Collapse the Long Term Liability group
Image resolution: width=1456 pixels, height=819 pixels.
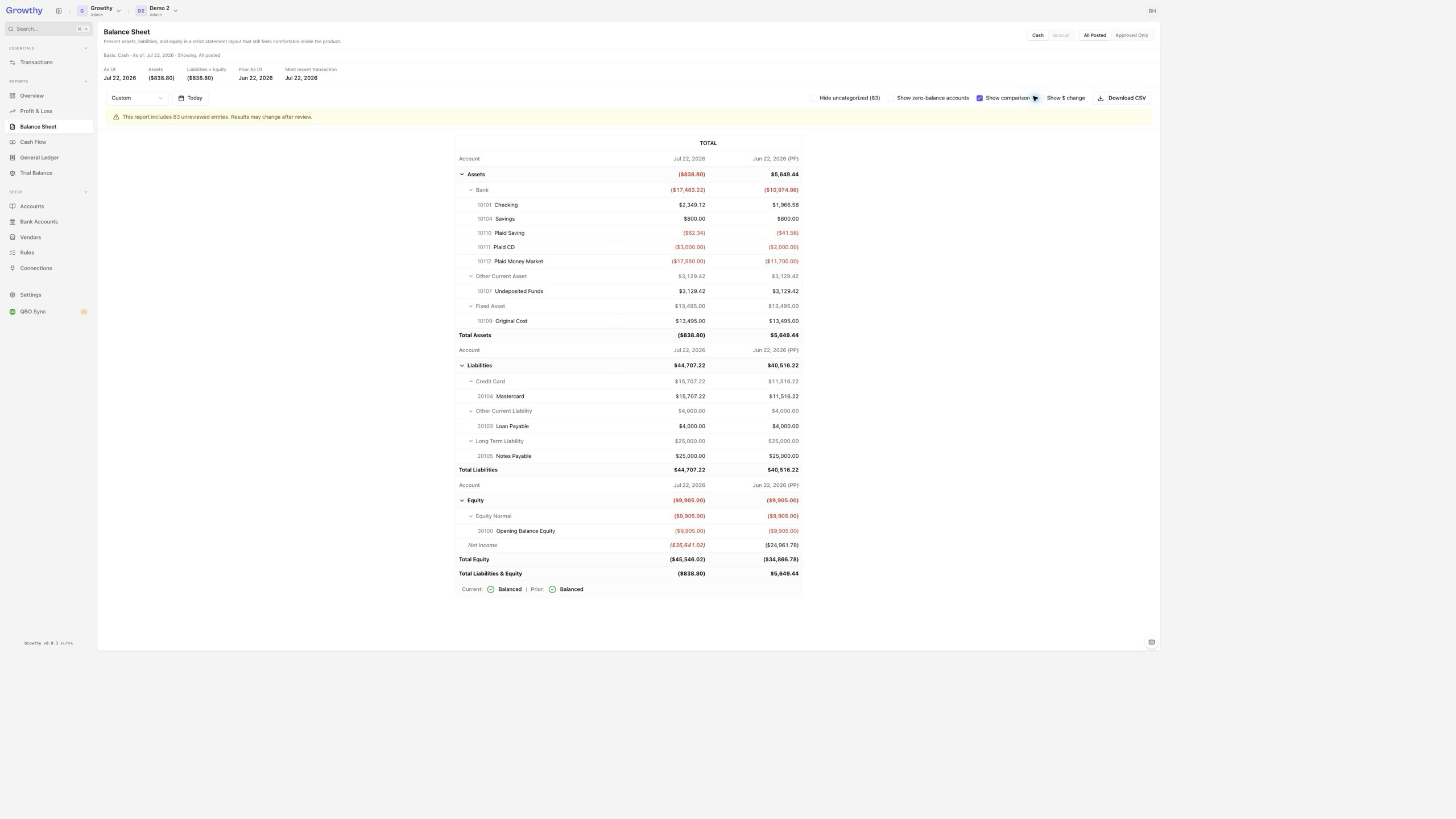(x=471, y=441)
